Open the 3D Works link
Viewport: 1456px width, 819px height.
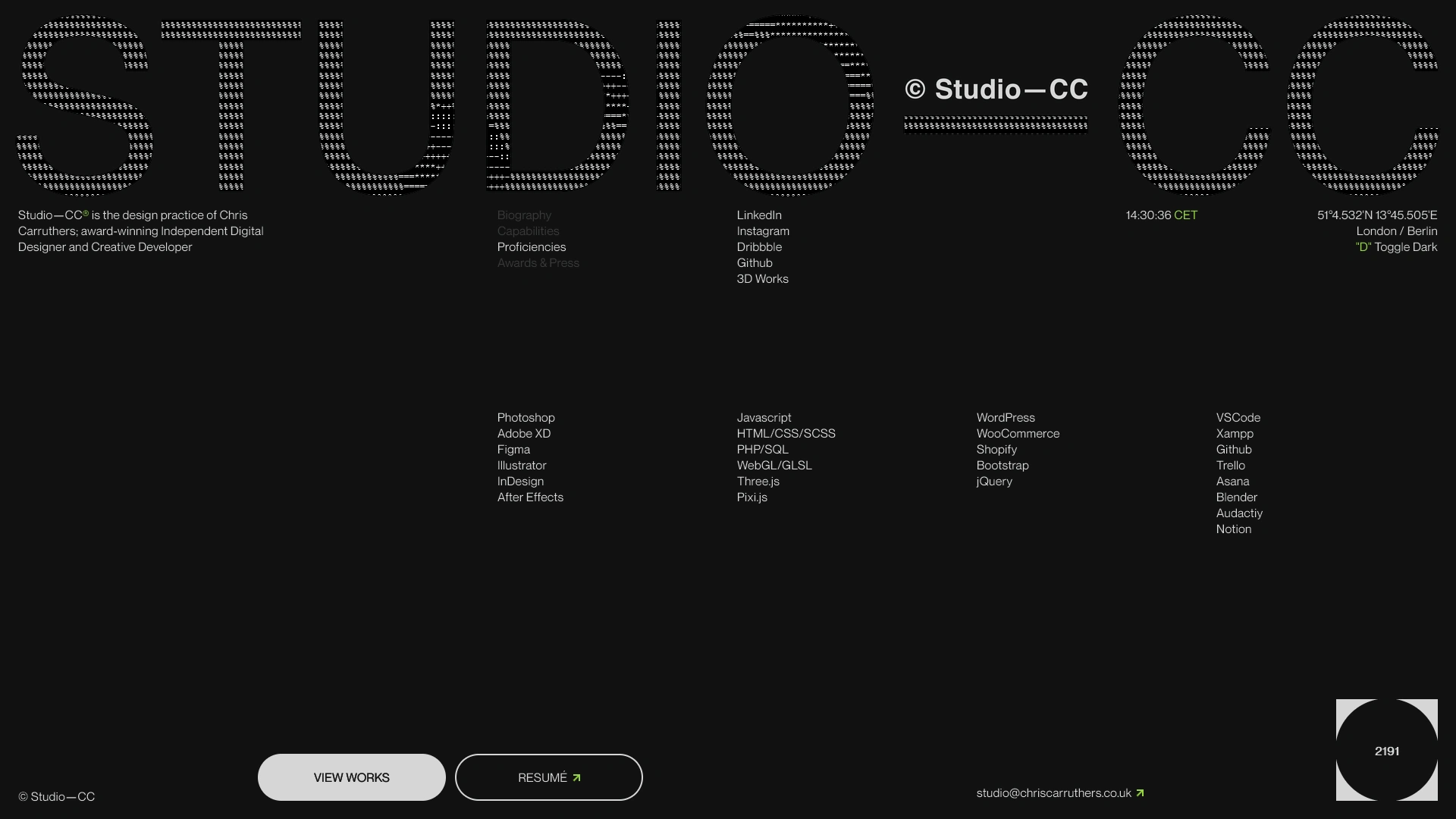[x=762, y=279]
